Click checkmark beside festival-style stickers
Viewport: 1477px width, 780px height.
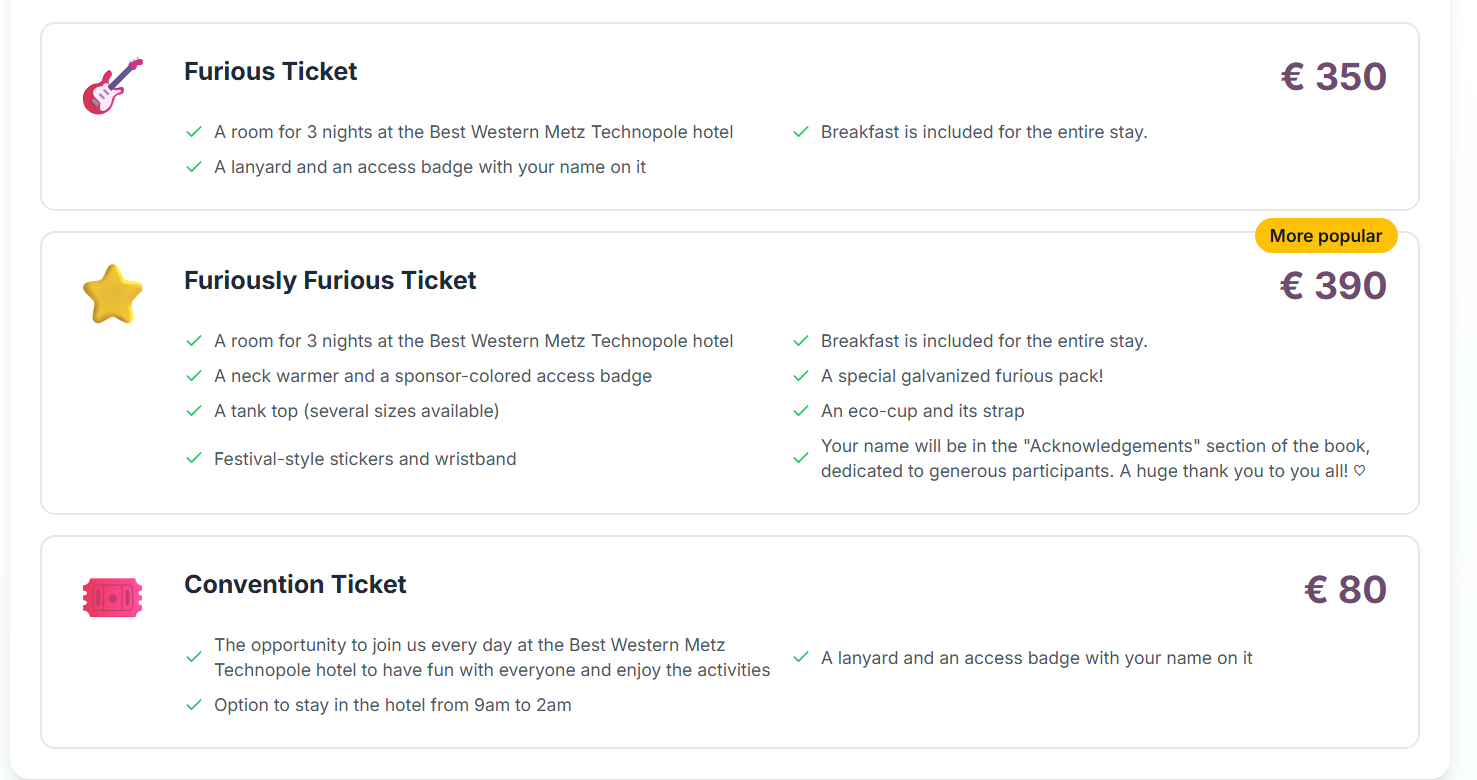tap(194, 459)
